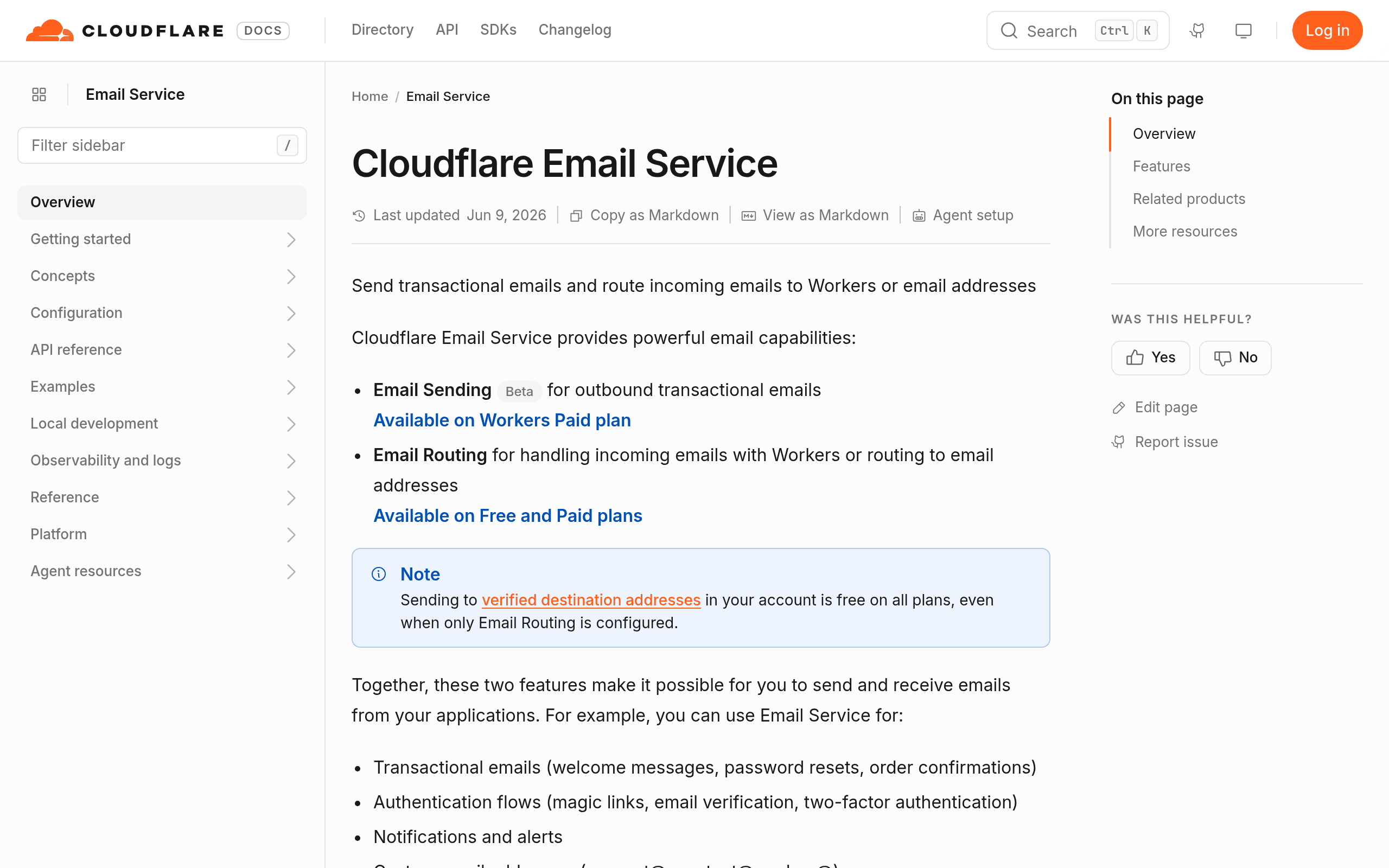Expand the Platform section chevron
This screenshot has height=868, width=1389.
click(291, 535)
